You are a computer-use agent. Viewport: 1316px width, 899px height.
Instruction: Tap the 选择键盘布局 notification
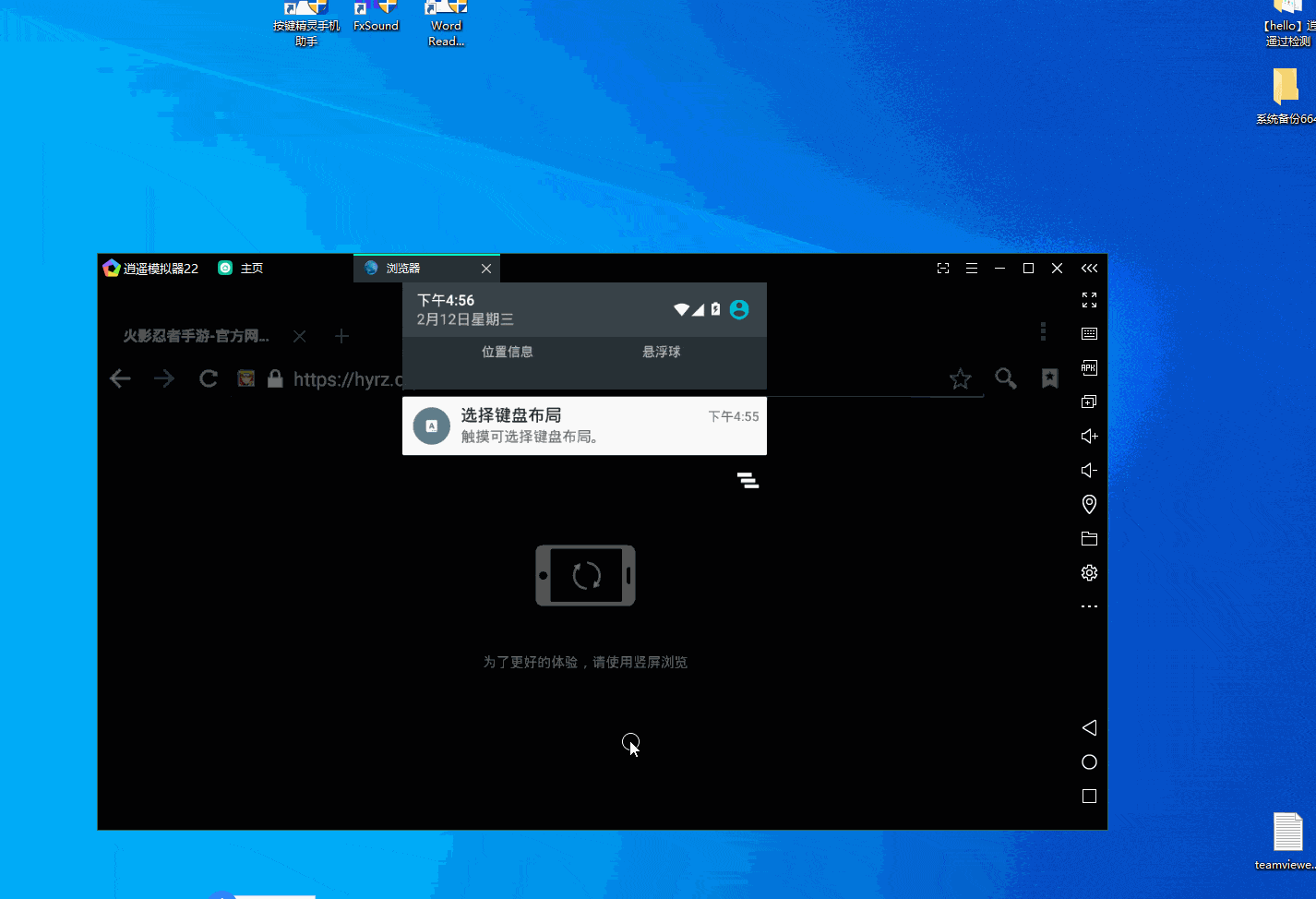point(584,426)
